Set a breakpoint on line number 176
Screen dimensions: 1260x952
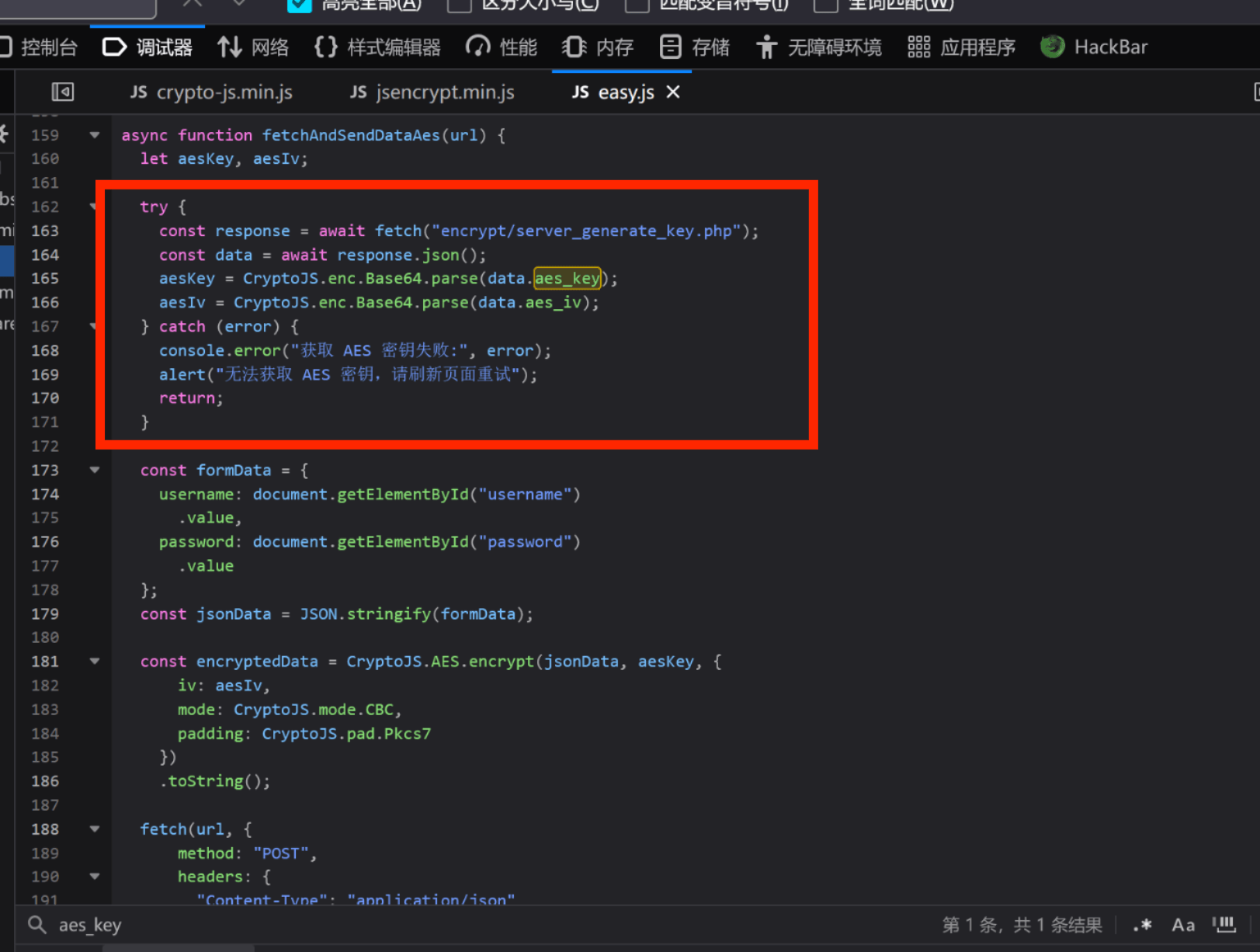45,542
